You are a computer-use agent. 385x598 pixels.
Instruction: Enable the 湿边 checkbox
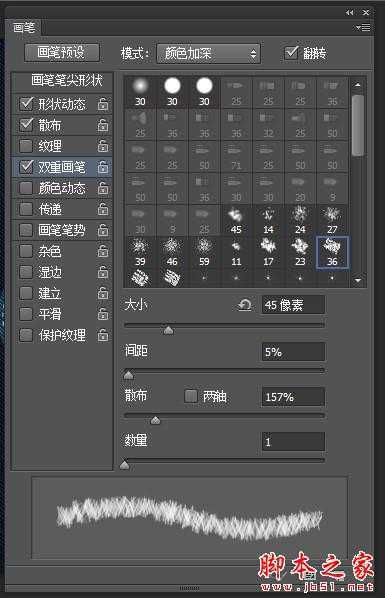(x=26, y=272)
